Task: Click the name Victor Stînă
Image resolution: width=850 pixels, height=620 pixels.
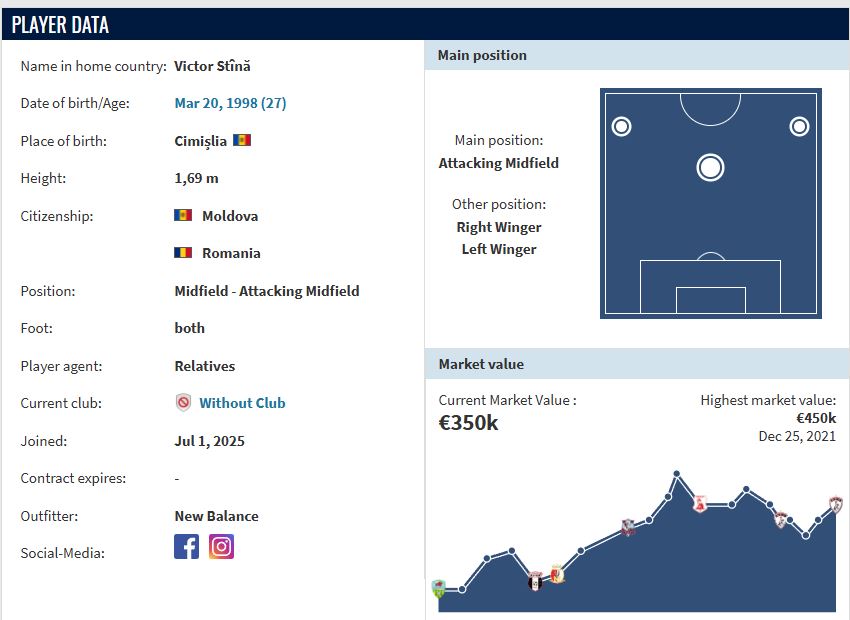Action: tap(212, 66)
